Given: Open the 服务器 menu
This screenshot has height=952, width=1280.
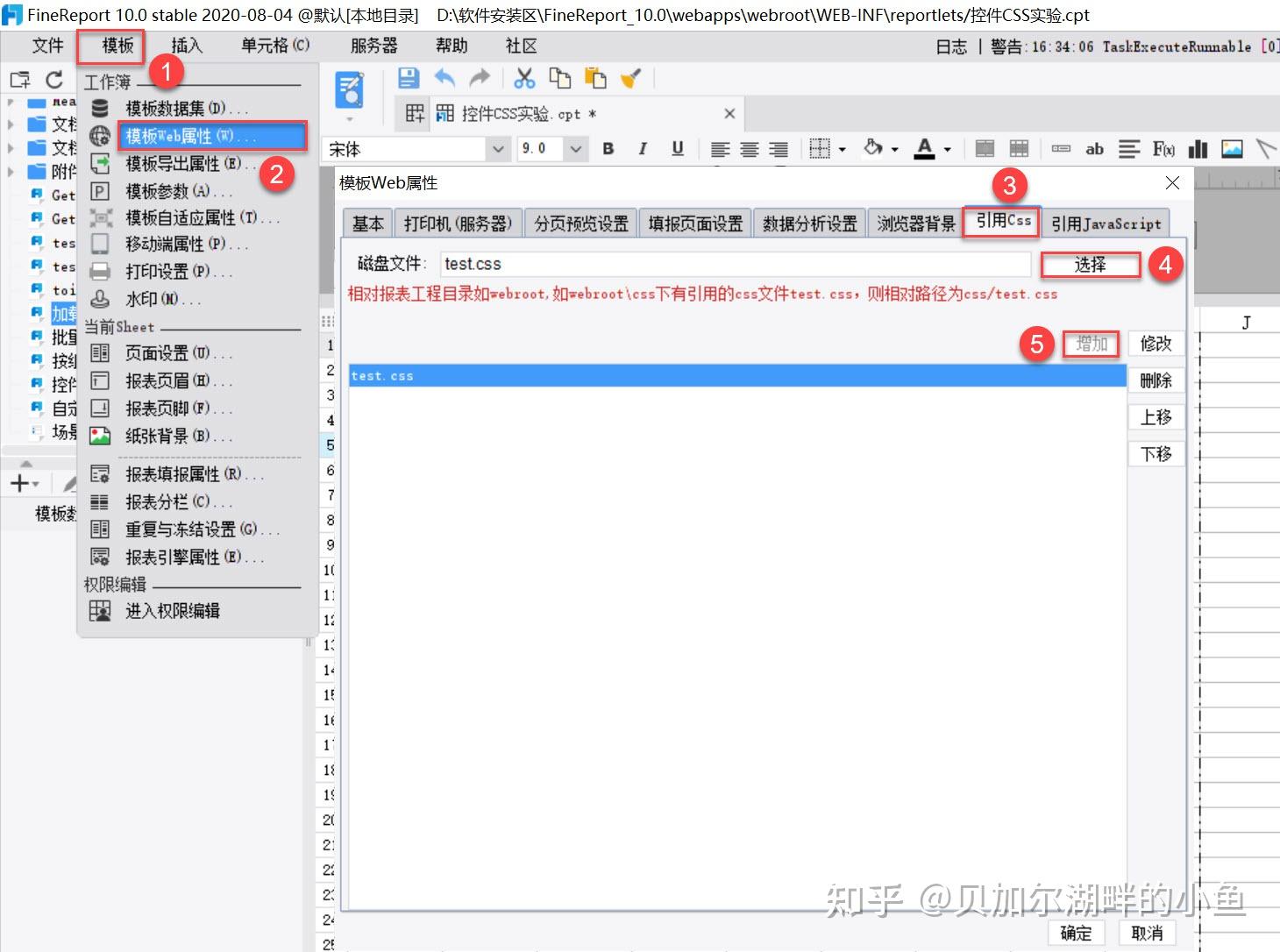Looking at the screenshot, I should point(373,46).
